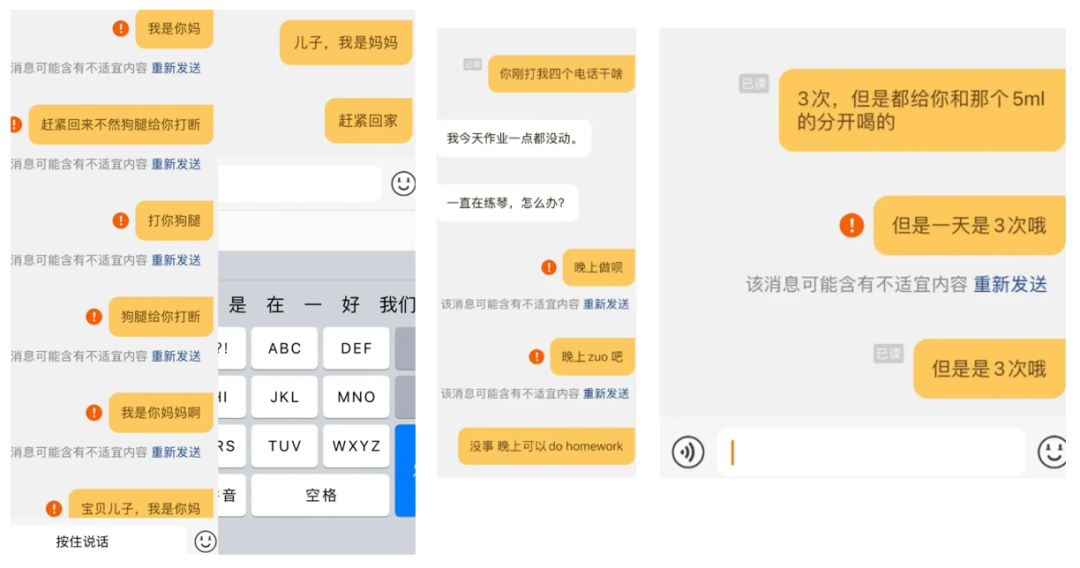Tap the "3次，但是都给你和那个5ml" message bubble
The image size is (1080, 568).
tap(921, 110)
